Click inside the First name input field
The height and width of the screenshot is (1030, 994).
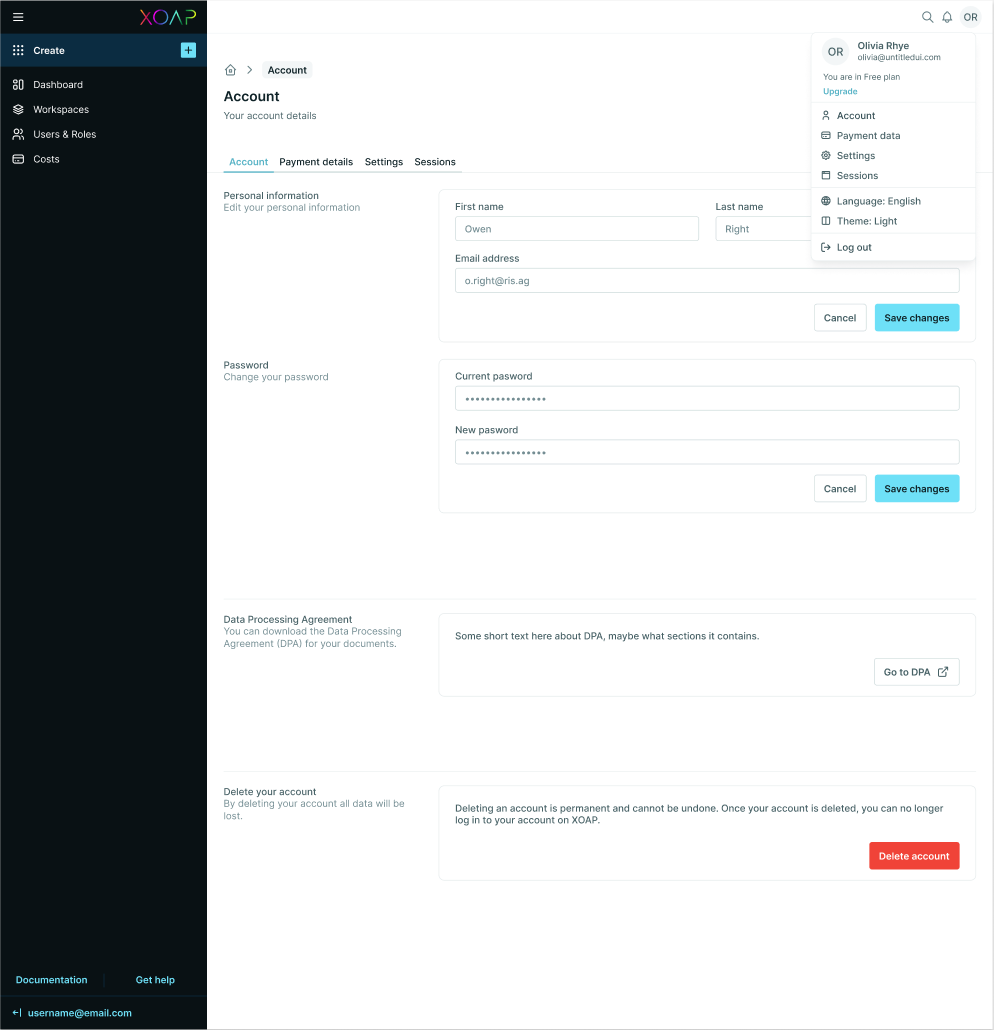click(x=577, y=228)
